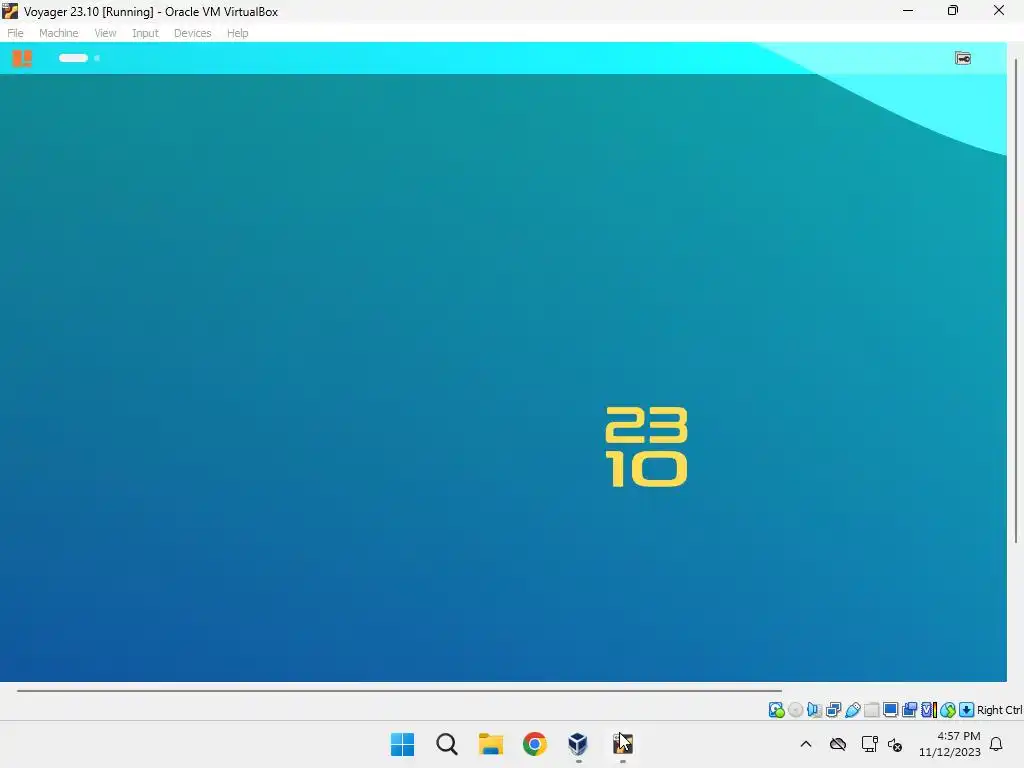Open the Machine menu
Viewport: 1024px width, 768px height.
pos(58,33)
